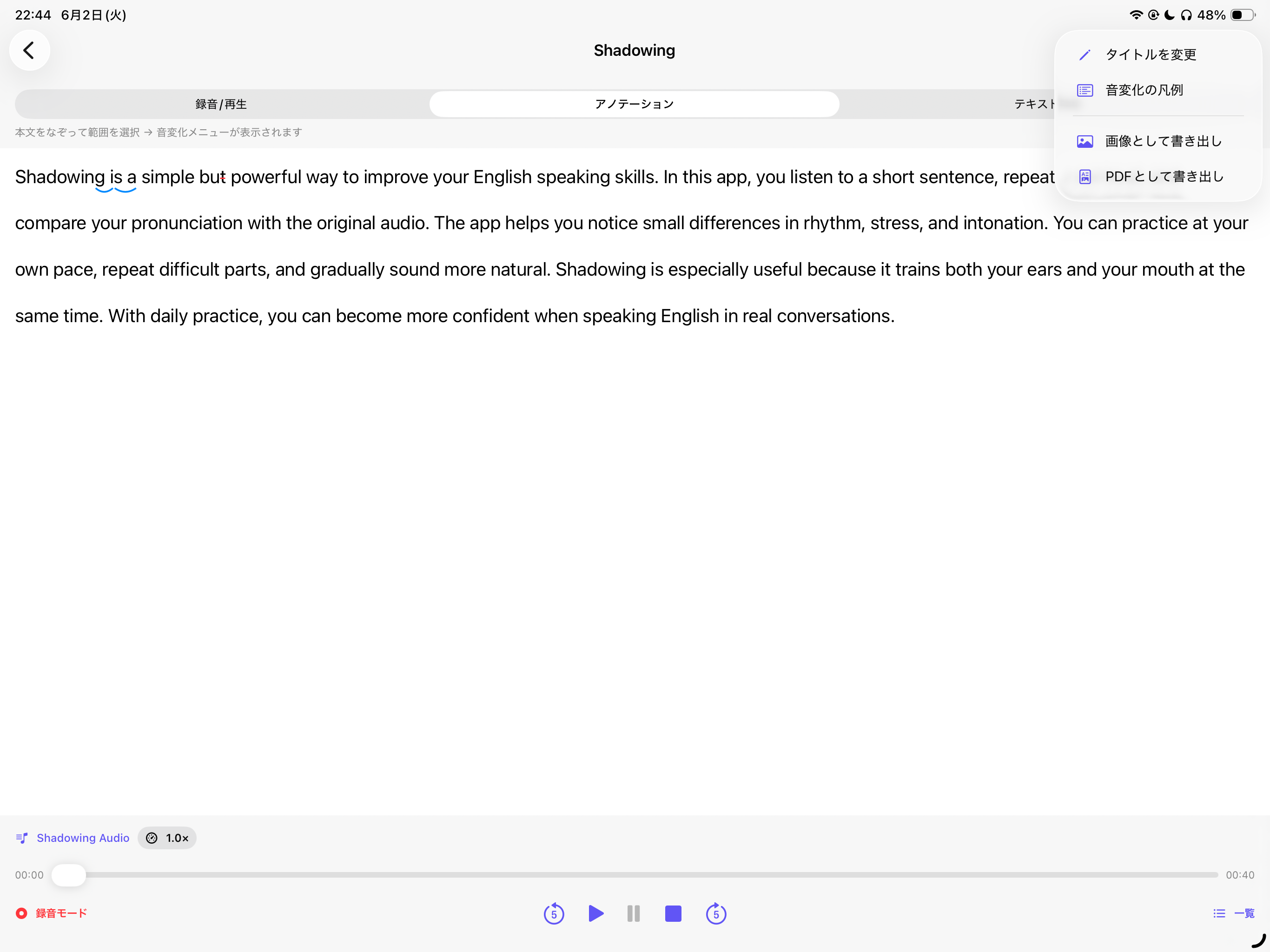
Task: Go back using the chevron button
Action: [29, 51]
